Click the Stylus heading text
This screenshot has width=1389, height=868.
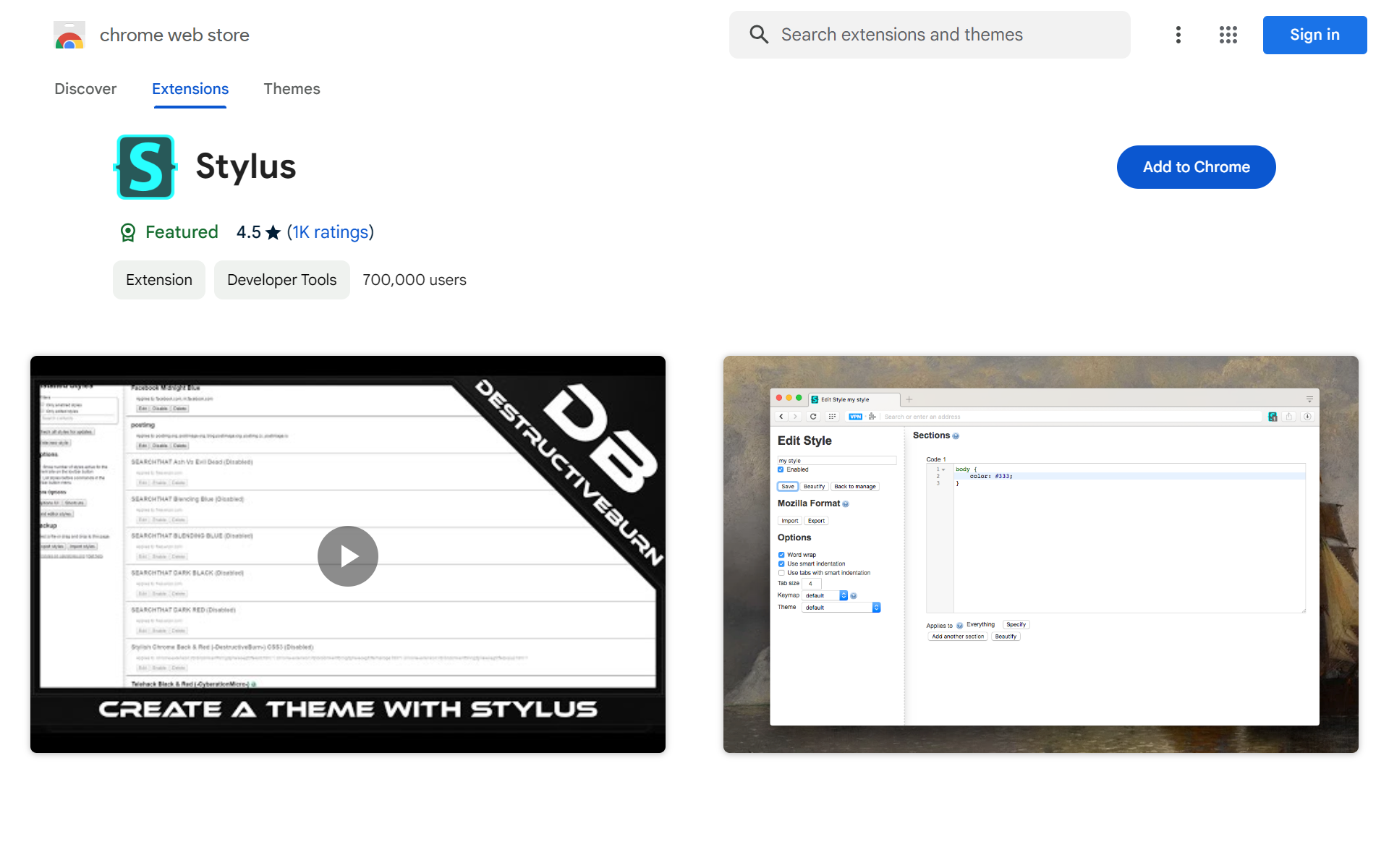246,166
